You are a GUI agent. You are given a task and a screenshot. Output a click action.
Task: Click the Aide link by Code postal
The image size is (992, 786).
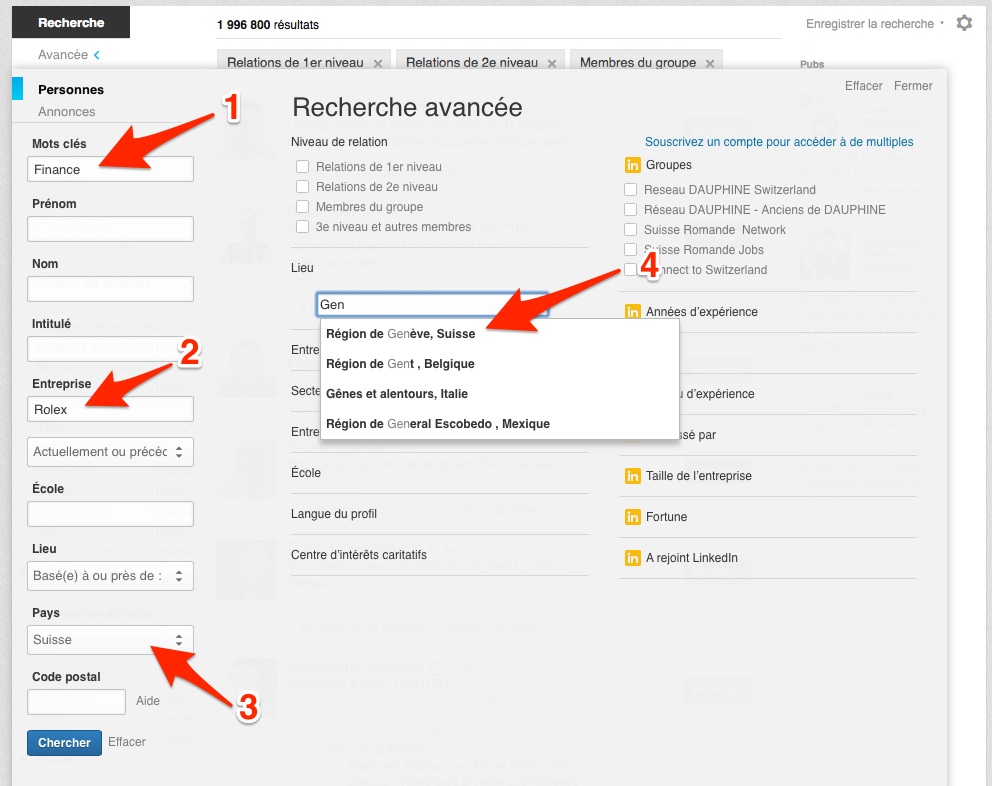147,701
